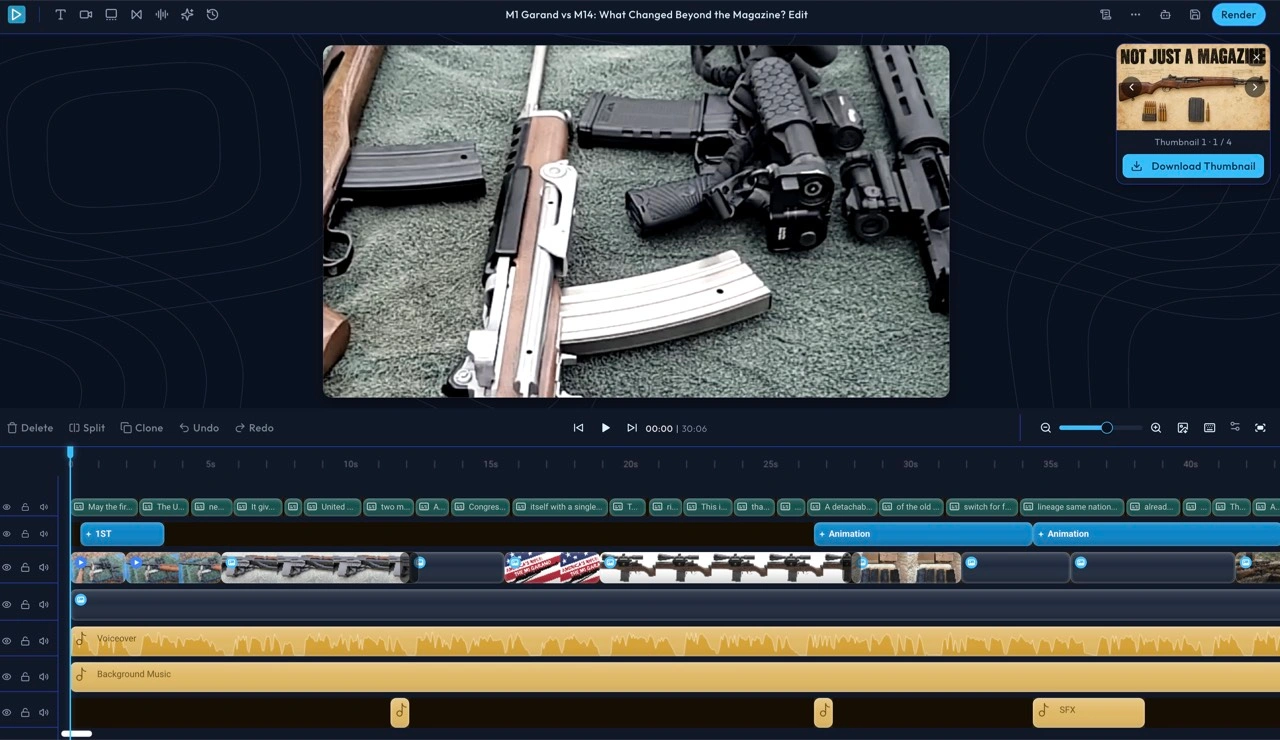Image resolution: width=1280 pixels, height=740 pixels.
Task: Click the Delete button
Action: (30, 428)
